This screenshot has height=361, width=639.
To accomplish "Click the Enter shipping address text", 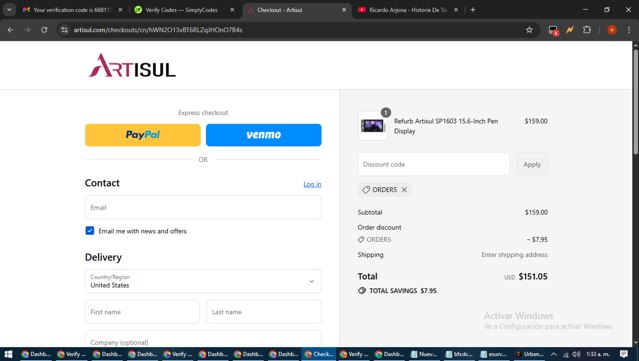I will coord(514,255).
